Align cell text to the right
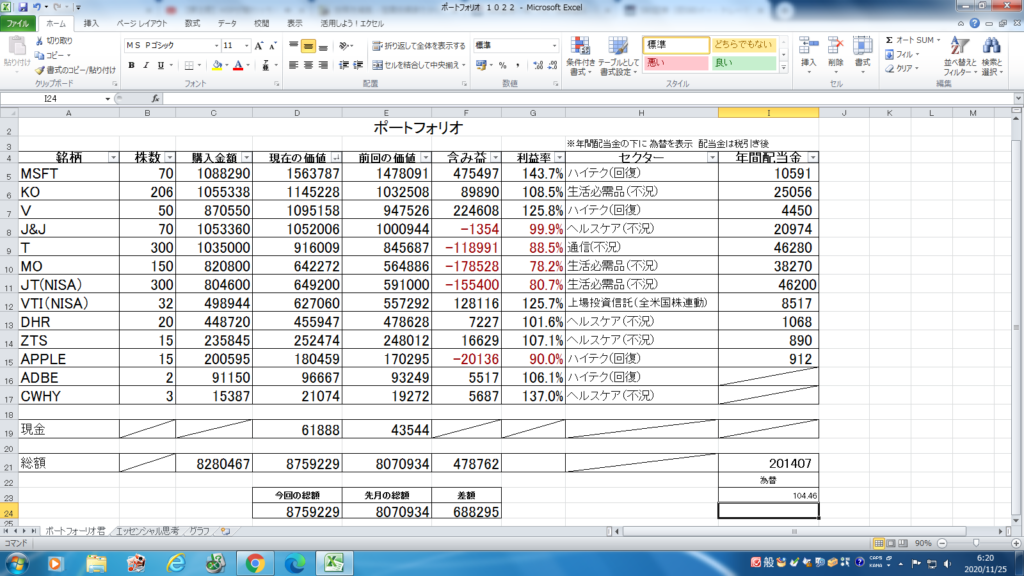Screen dimensions: 1024x576 (x=323, y=65)
